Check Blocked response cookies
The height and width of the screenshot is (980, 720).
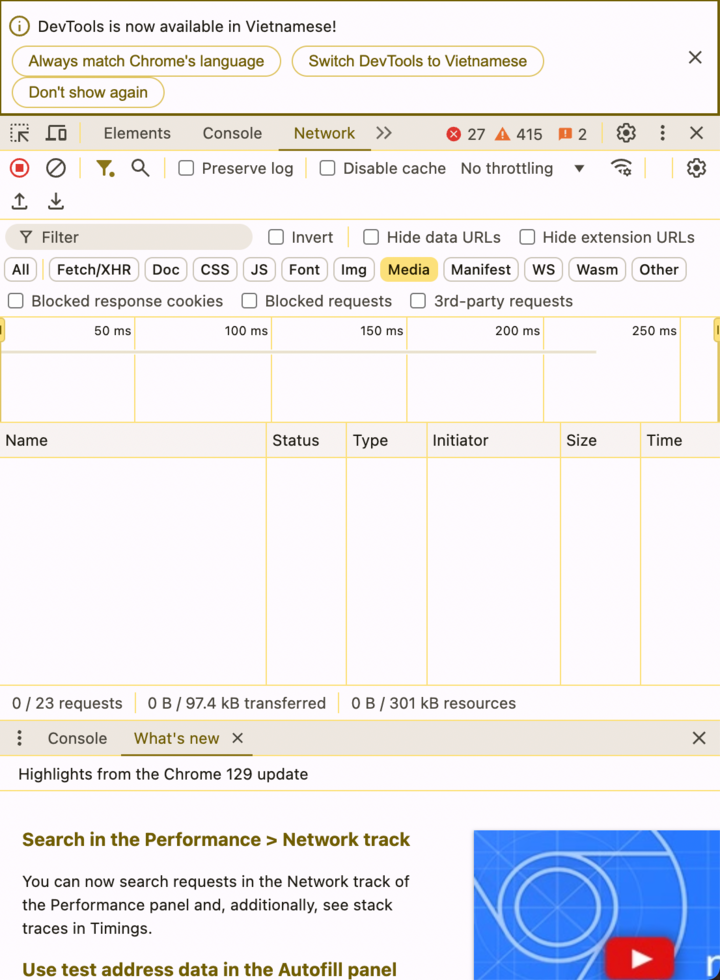(16, 301)
